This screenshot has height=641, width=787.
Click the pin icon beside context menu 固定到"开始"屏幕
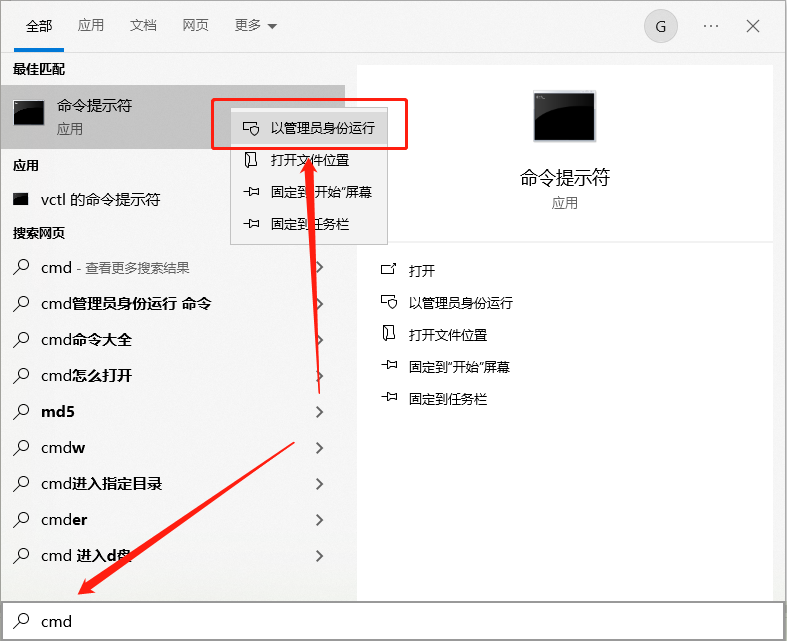pos(251,192)
